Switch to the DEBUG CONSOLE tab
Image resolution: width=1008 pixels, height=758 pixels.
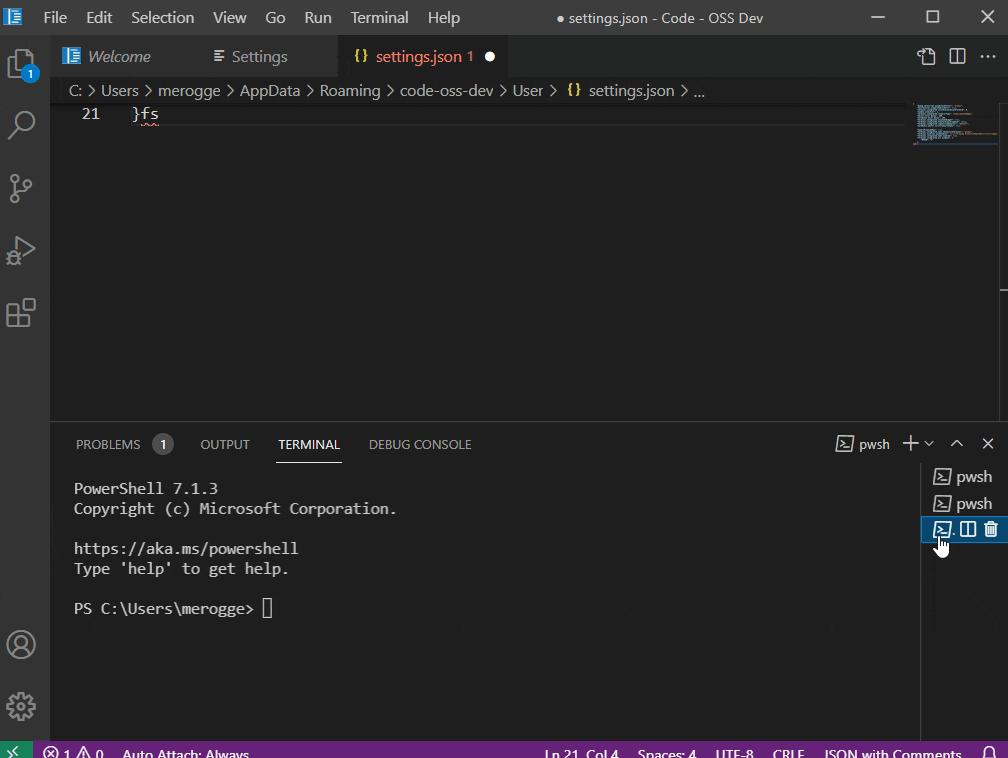(420, 444)
